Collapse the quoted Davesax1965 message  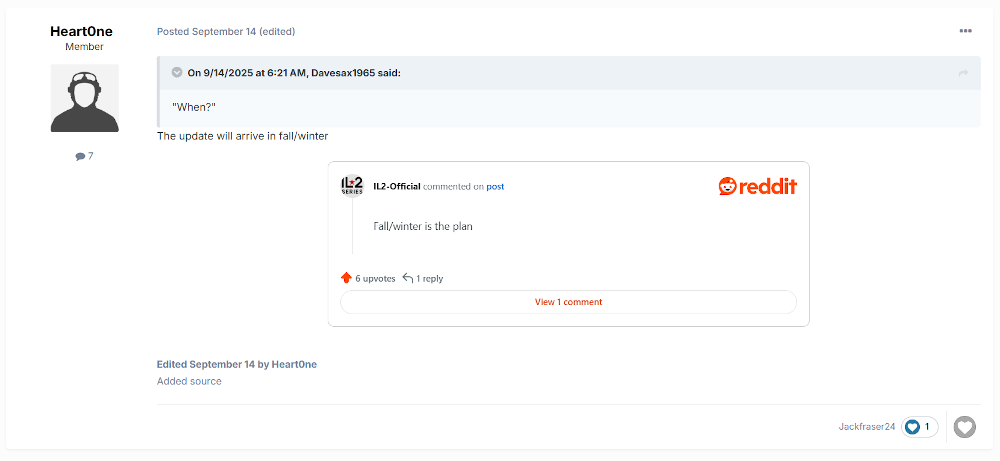177,72
